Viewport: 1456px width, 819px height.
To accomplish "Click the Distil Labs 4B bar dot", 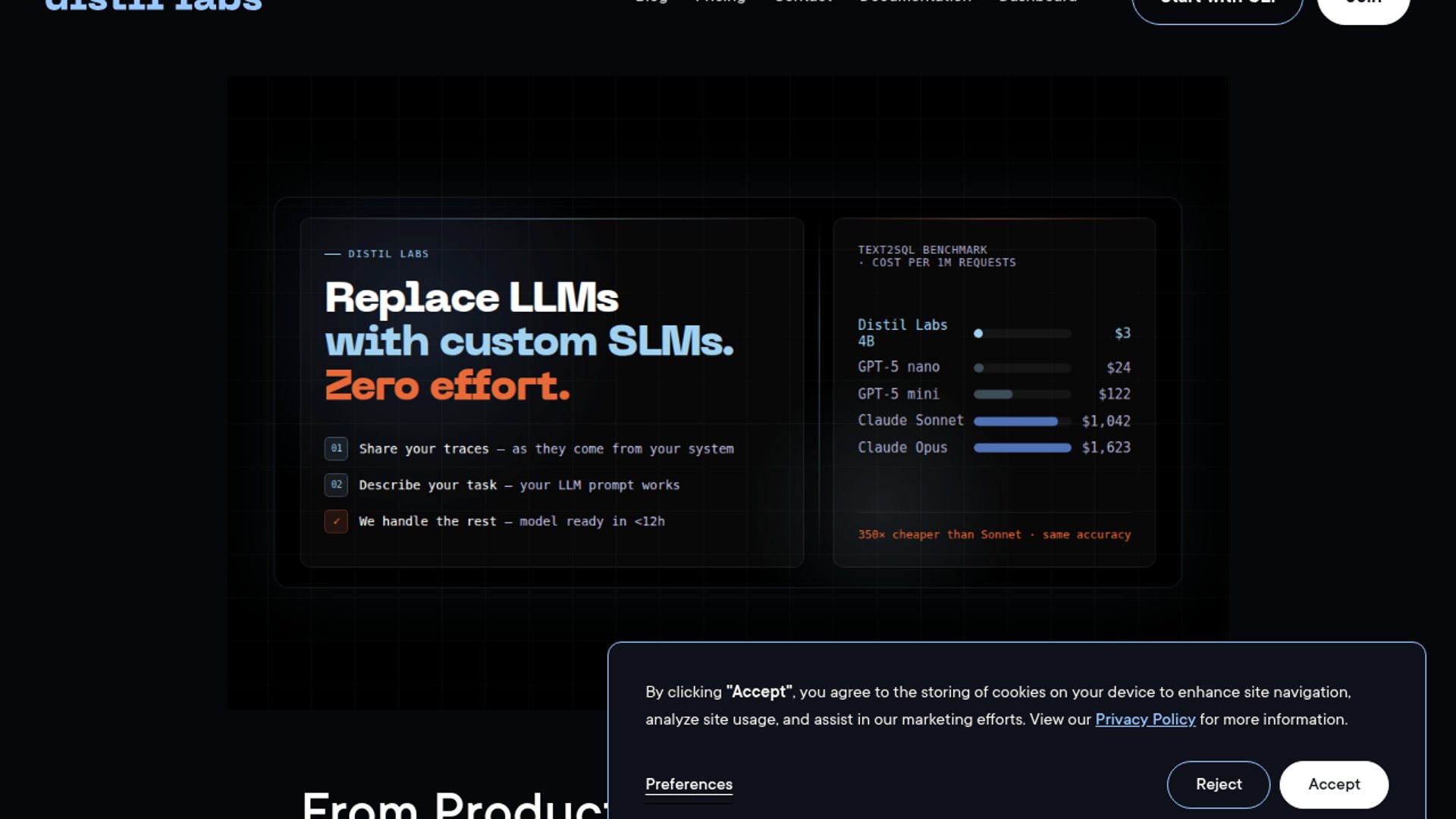I will [x=978, y=334].
